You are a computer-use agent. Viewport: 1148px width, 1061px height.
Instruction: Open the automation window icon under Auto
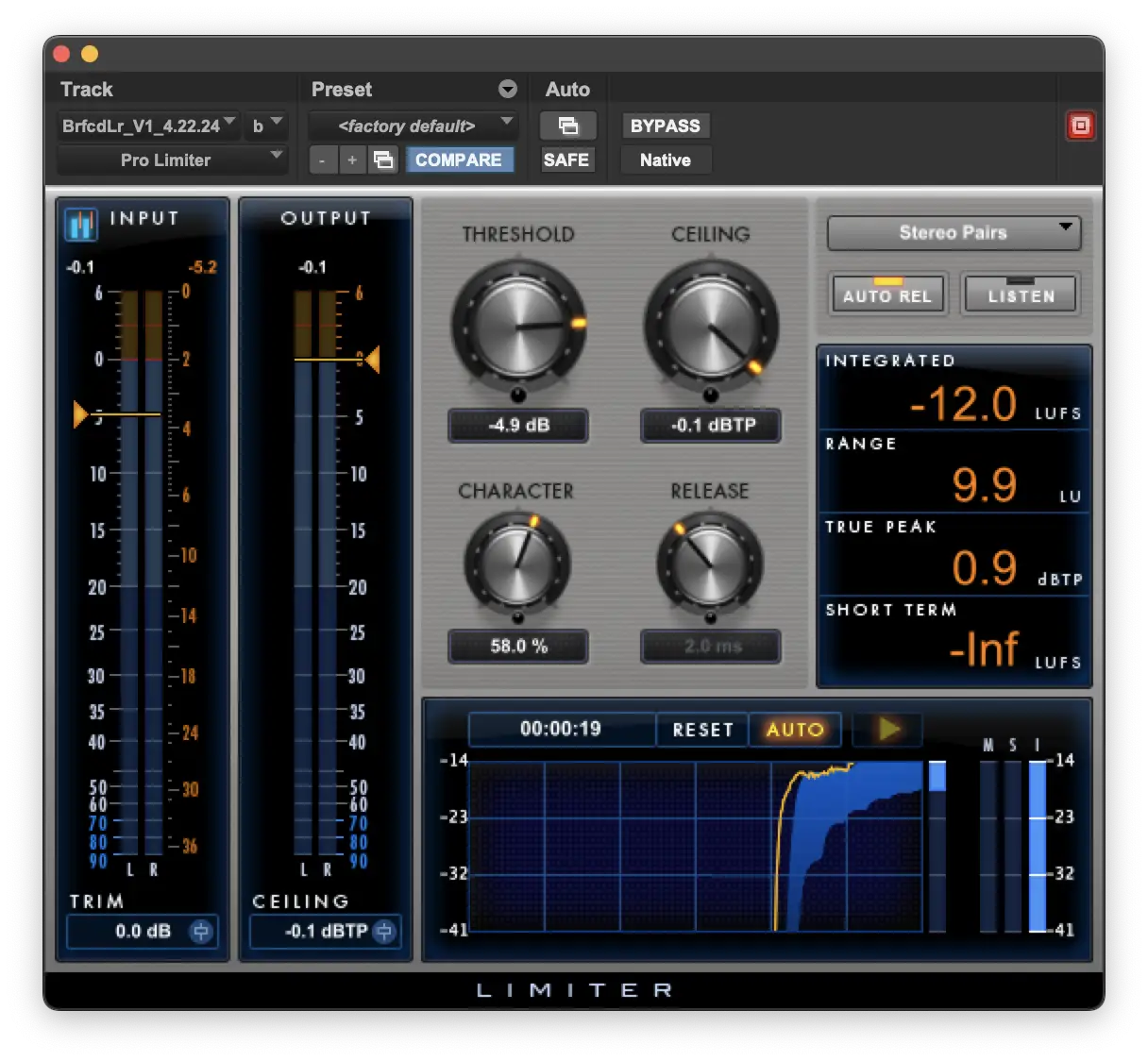(567, 126)
